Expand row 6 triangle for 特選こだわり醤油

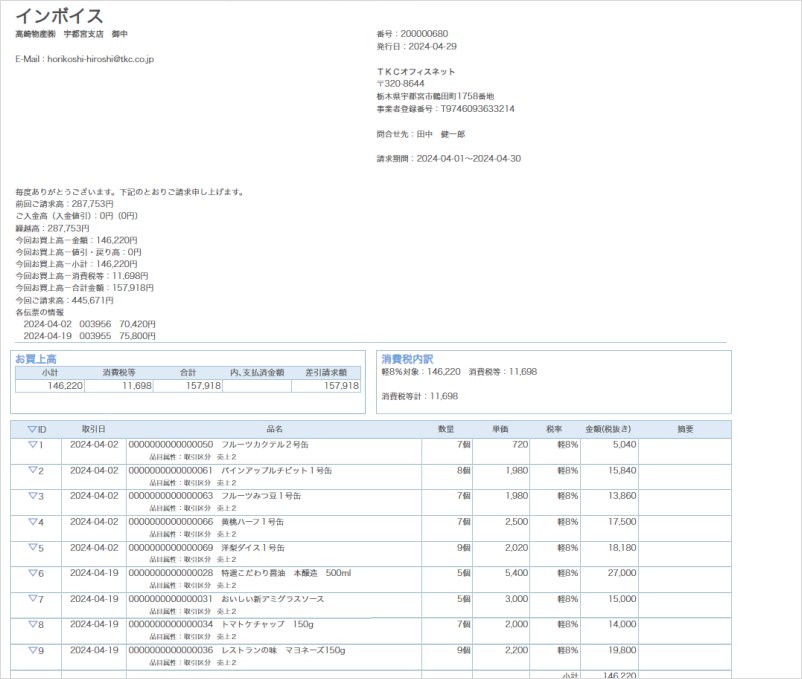pos(32,573)
